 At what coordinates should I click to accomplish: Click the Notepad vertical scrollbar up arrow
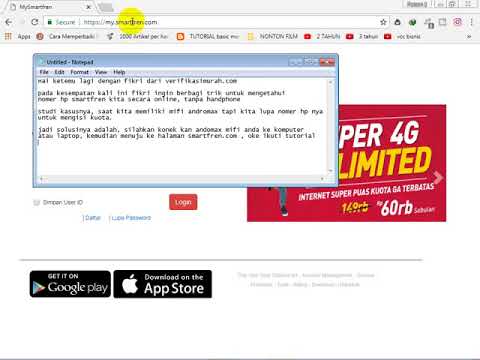pos(330,82)
